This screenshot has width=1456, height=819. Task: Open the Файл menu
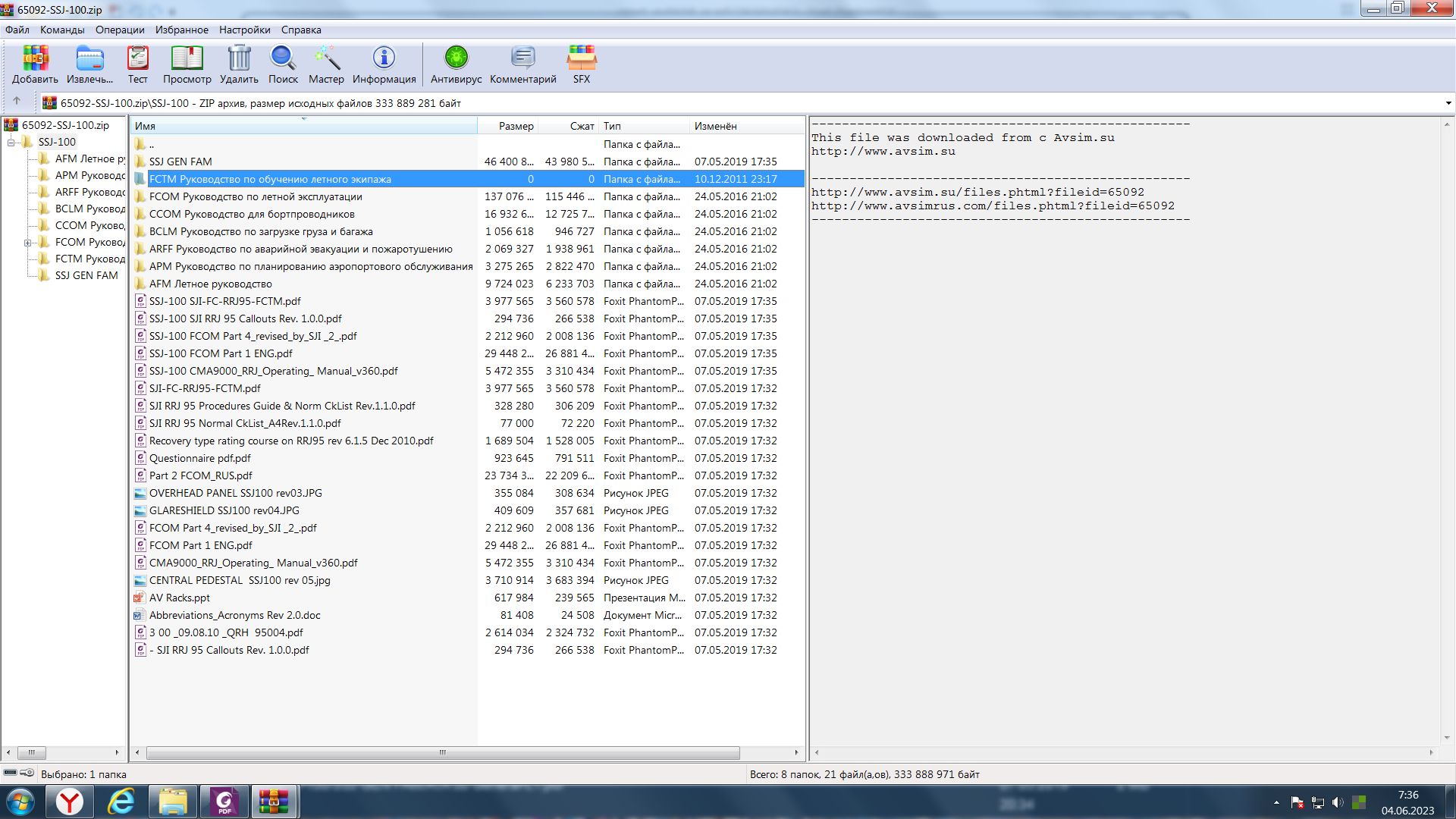pos(17,30)
